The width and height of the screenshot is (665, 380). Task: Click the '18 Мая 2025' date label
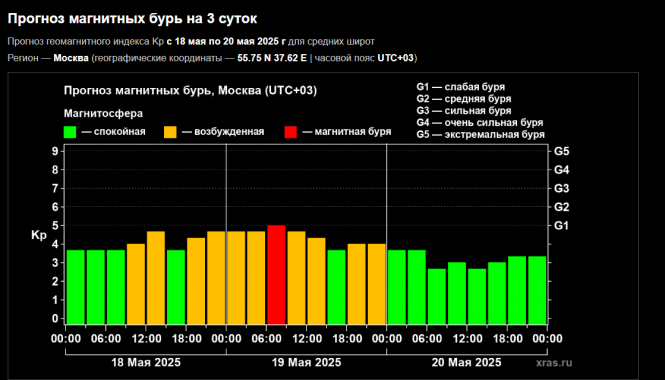point(146,363)
